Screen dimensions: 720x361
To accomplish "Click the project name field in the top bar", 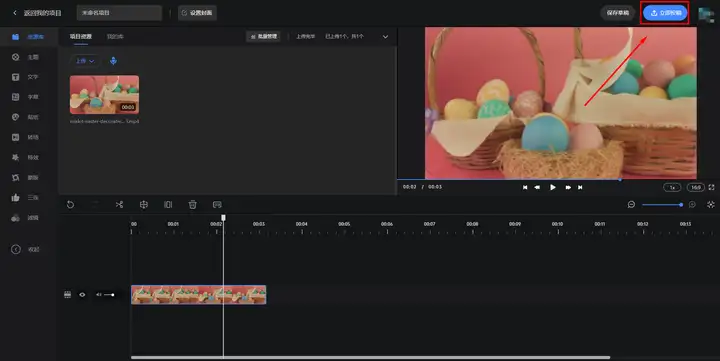I will [119, 13].
